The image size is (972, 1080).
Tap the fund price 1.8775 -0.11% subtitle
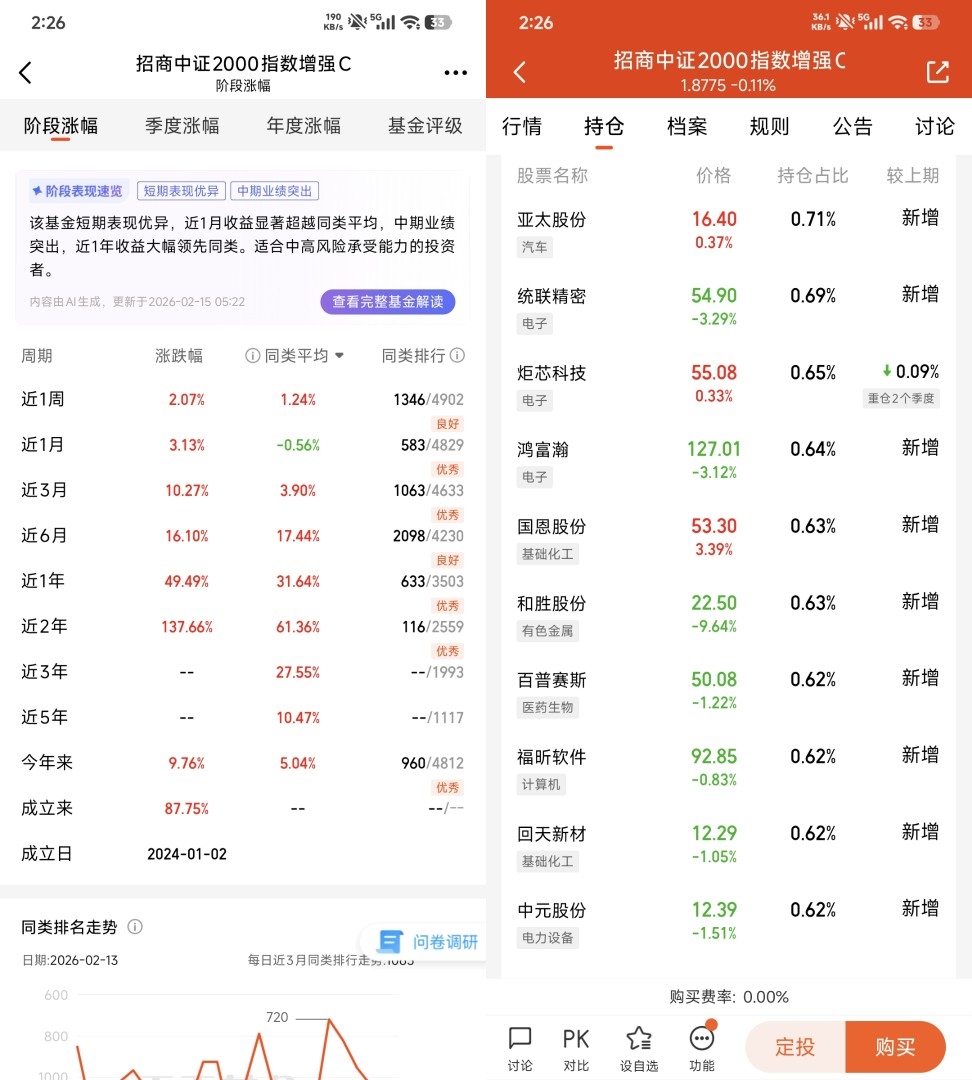click(x=728, y=85)
